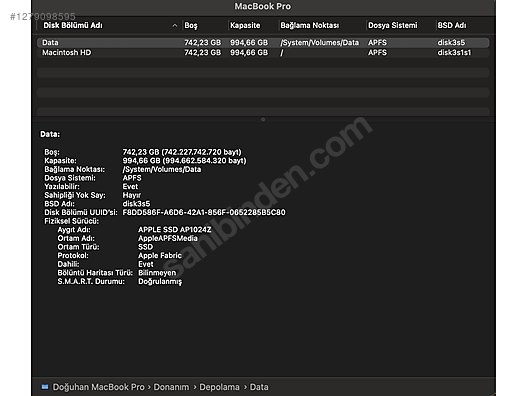Click the disk3s1s1 BSD name cell
The image size is (528, 396).
(x=454, y=53)
